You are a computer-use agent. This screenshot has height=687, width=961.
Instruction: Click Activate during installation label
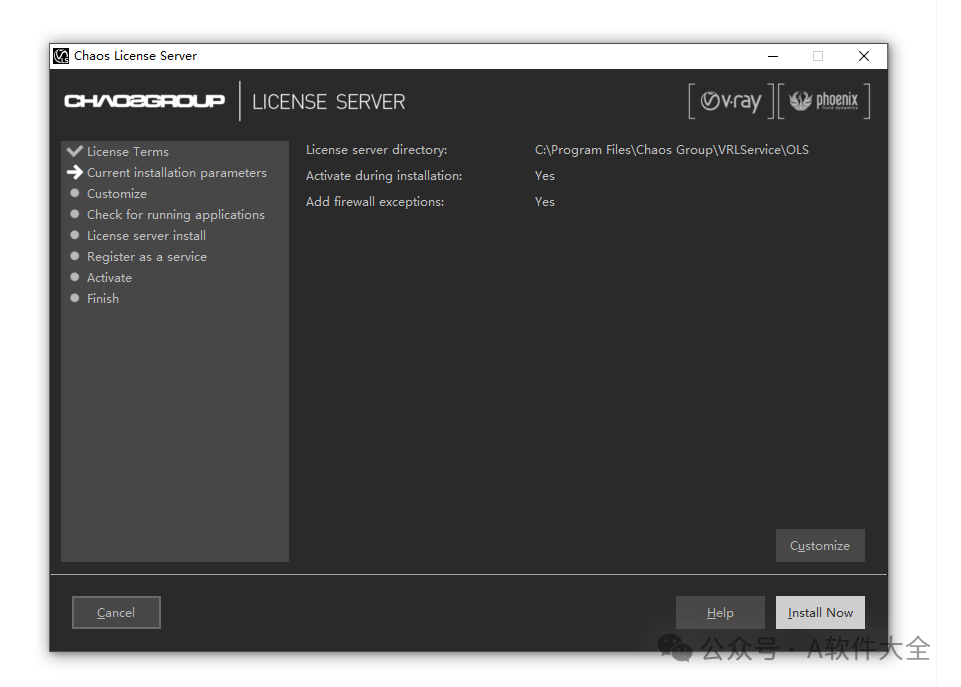coord(384,176)
